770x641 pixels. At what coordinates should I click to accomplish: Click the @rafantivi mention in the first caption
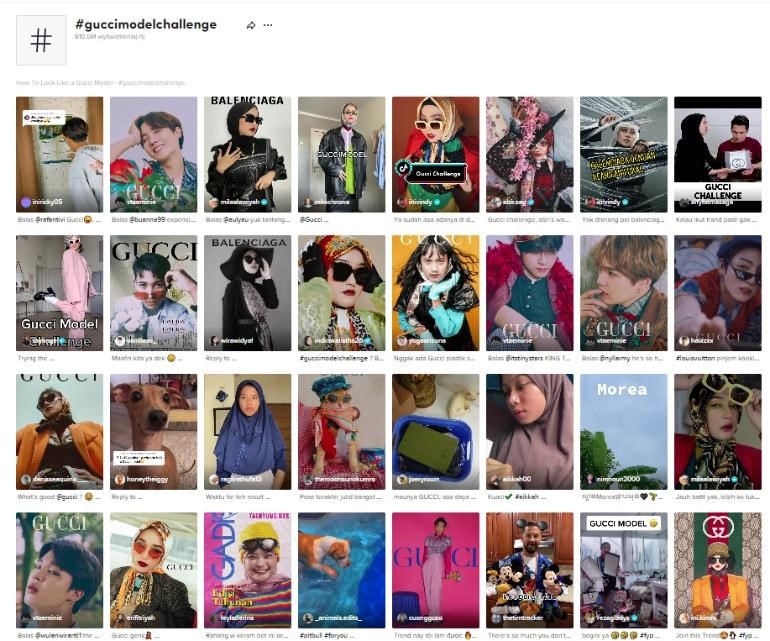point(51,220)
